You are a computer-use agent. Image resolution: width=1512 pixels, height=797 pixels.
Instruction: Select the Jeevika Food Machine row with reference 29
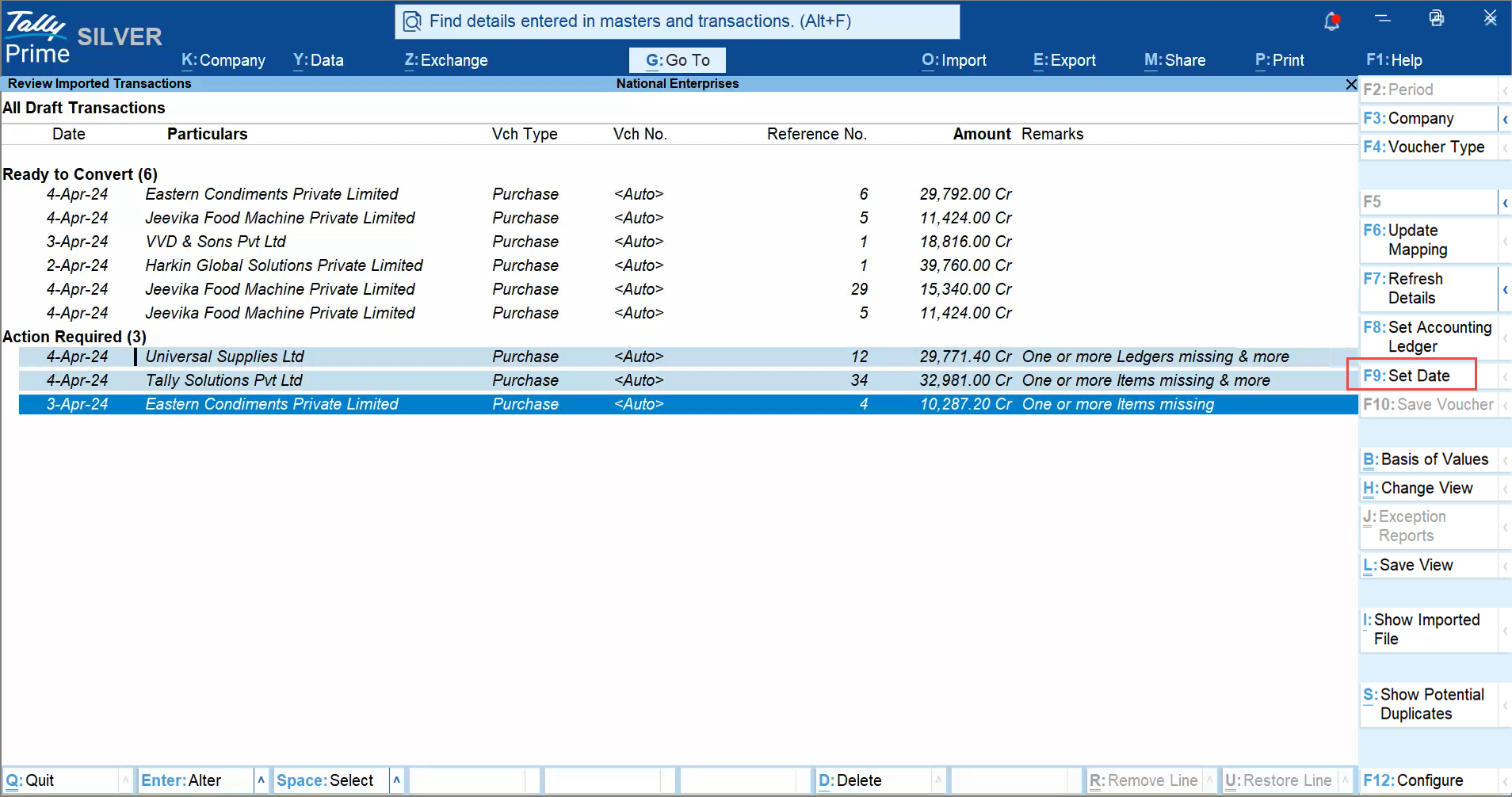(688, 289)
